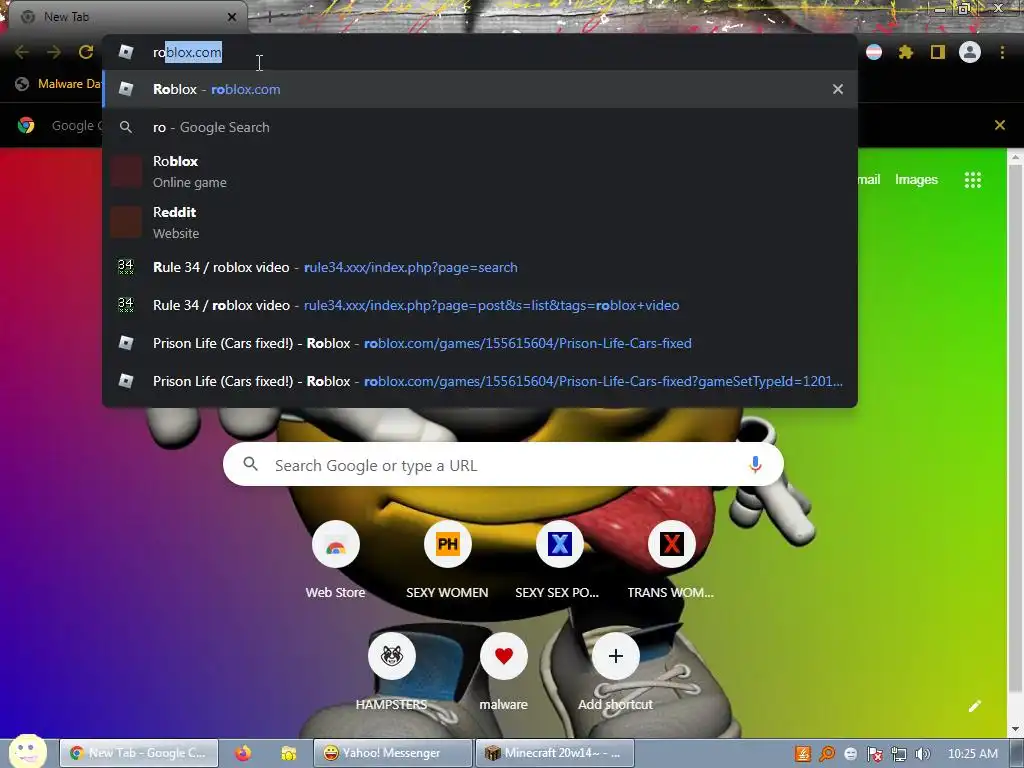1024x768 pixels.
Task: Start voice search with the microphone icon
Action: tap(756, 464)
